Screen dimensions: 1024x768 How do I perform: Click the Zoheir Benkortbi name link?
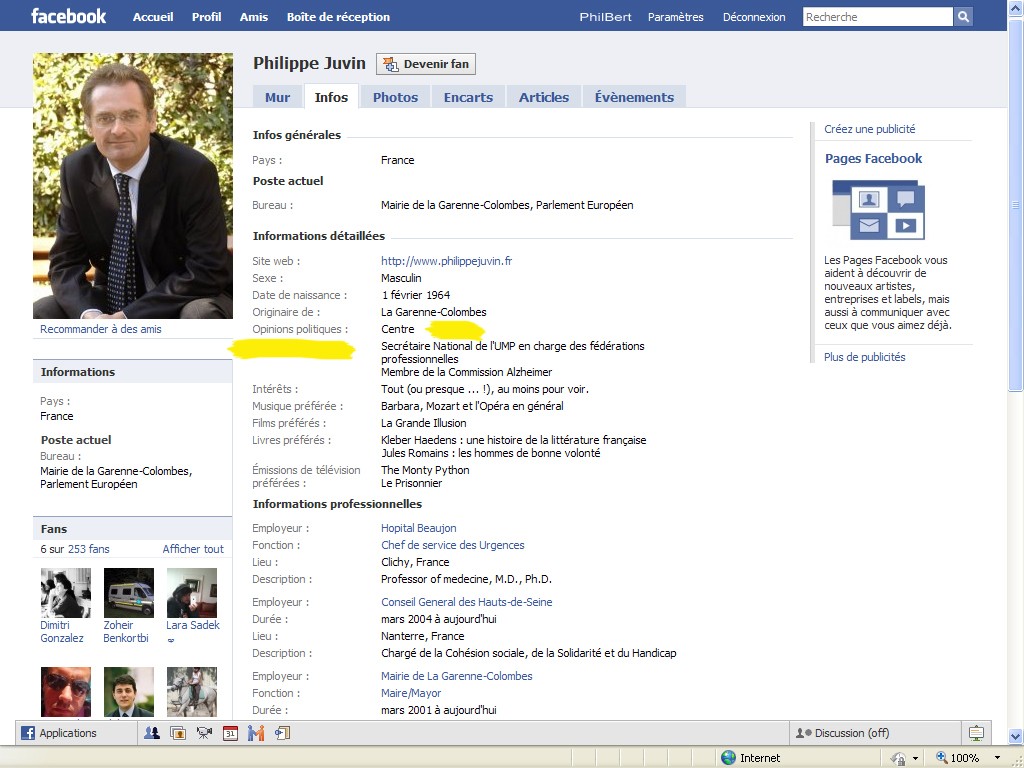tap(125, 632)
